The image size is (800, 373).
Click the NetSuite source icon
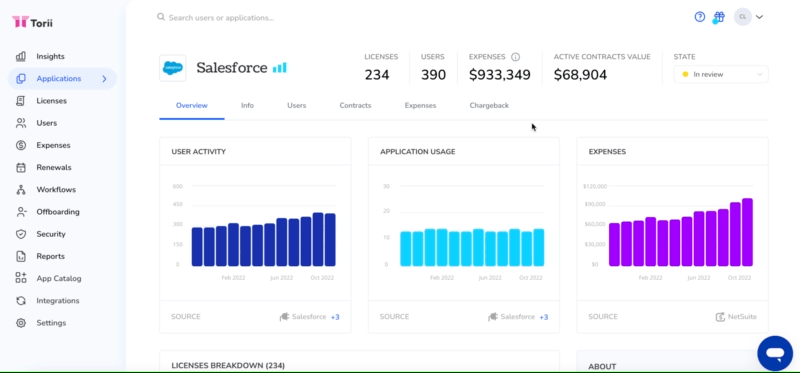tap(720, 317)
